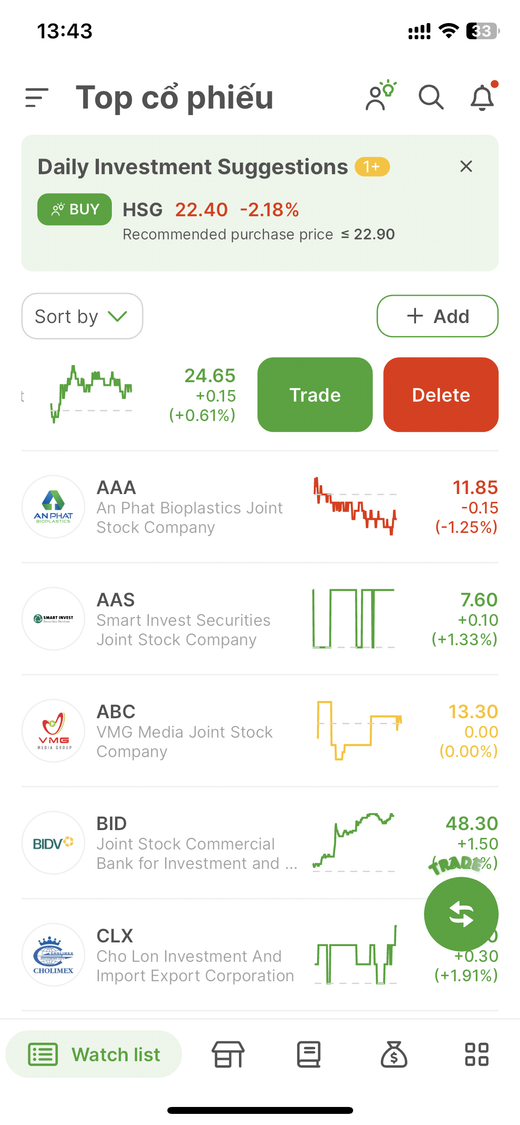Image resolution: width=520 pixels, height=1125 pixels.
Task: Tap the search magnifier icon
Action: 431,97
